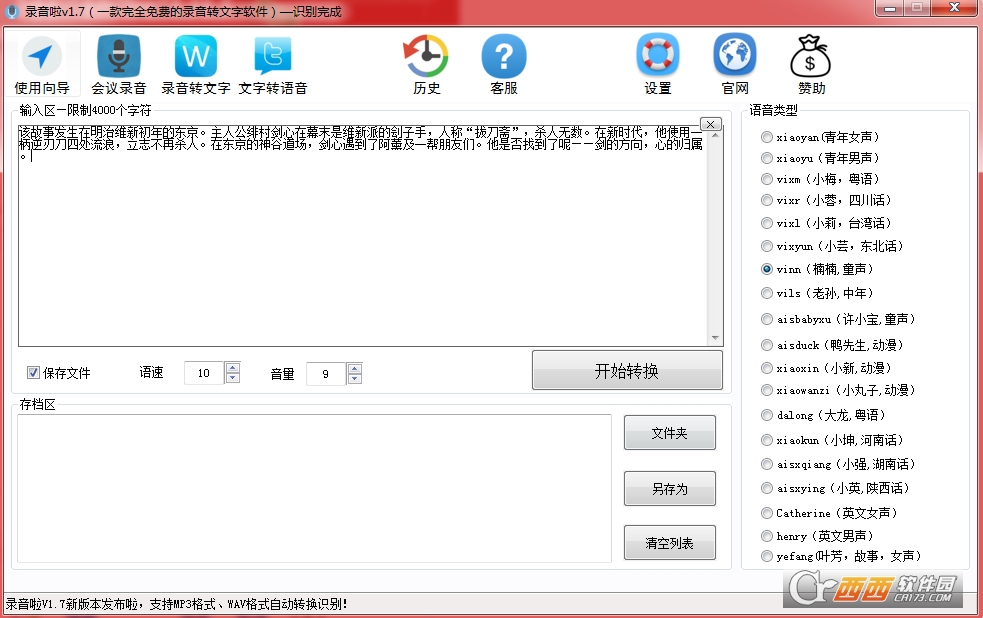Uncheck the 保存文件 checkbox
The width and height of the screenshot is (983, 618).
pos(34,373)
